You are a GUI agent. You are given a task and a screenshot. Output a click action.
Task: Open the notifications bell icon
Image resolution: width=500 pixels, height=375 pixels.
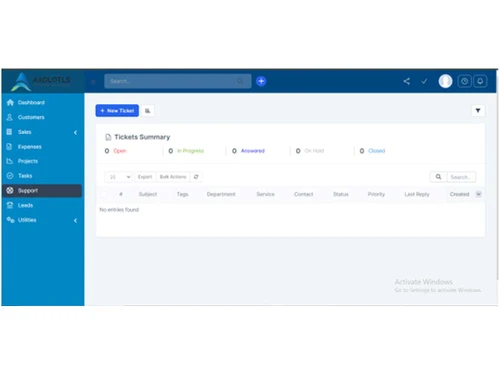[x=480, y=81]
